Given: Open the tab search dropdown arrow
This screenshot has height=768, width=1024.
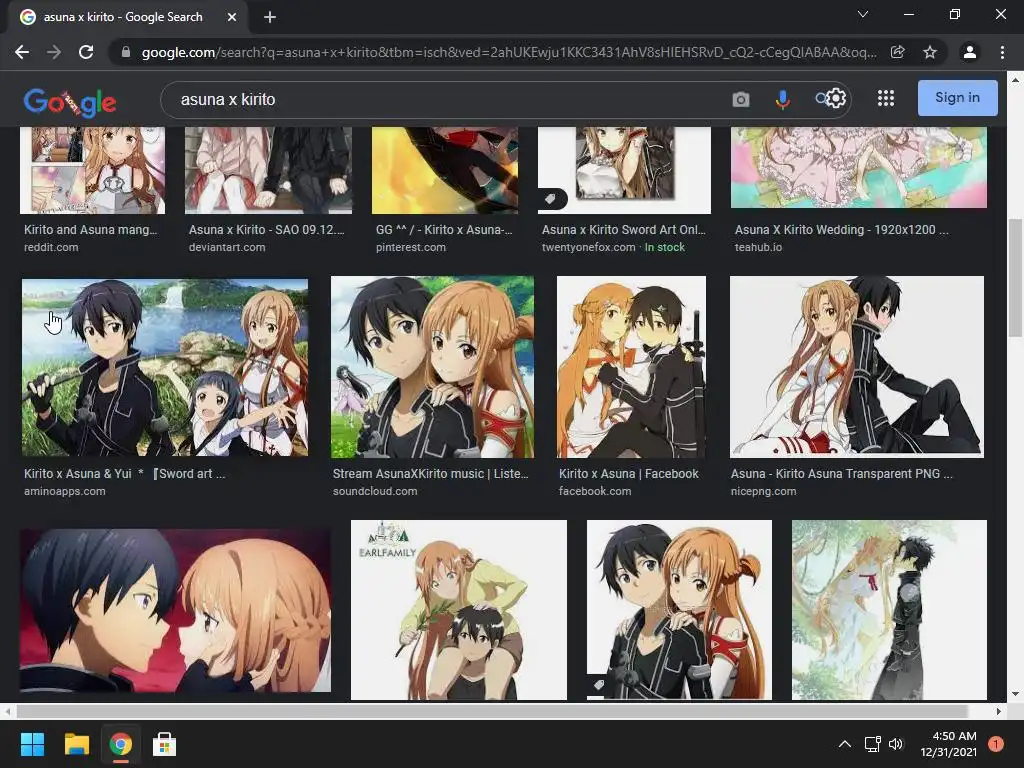Looking at the screenshot, I should 863,14.
